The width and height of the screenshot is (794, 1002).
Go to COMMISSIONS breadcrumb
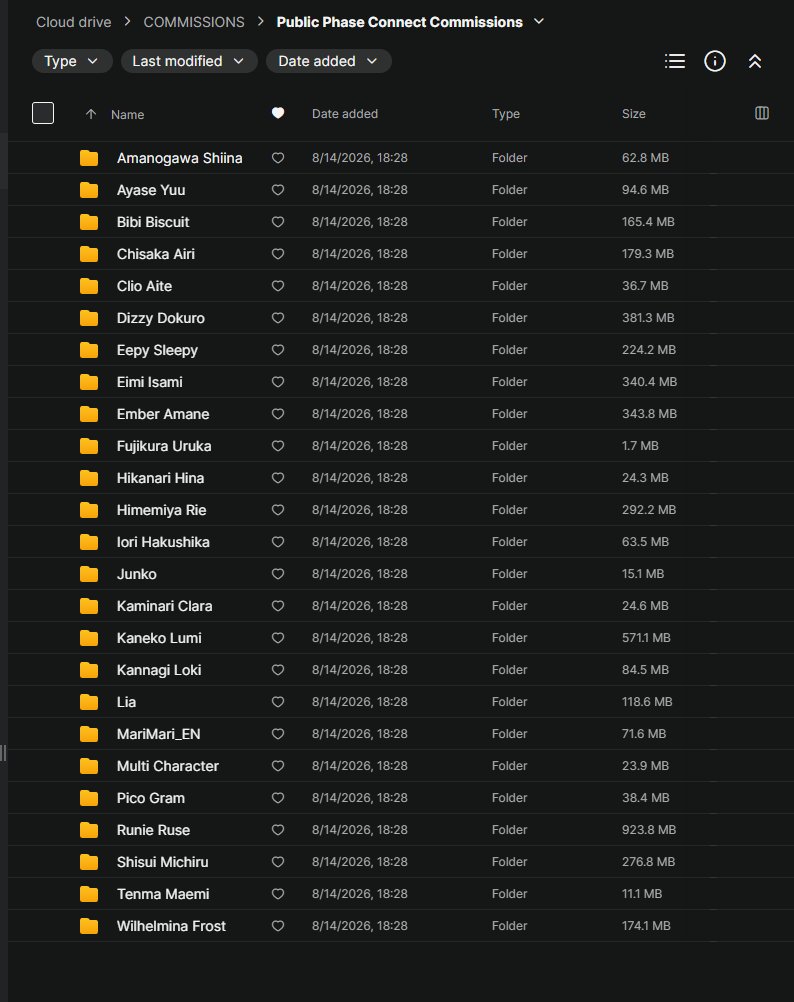[x=194, y=22]
